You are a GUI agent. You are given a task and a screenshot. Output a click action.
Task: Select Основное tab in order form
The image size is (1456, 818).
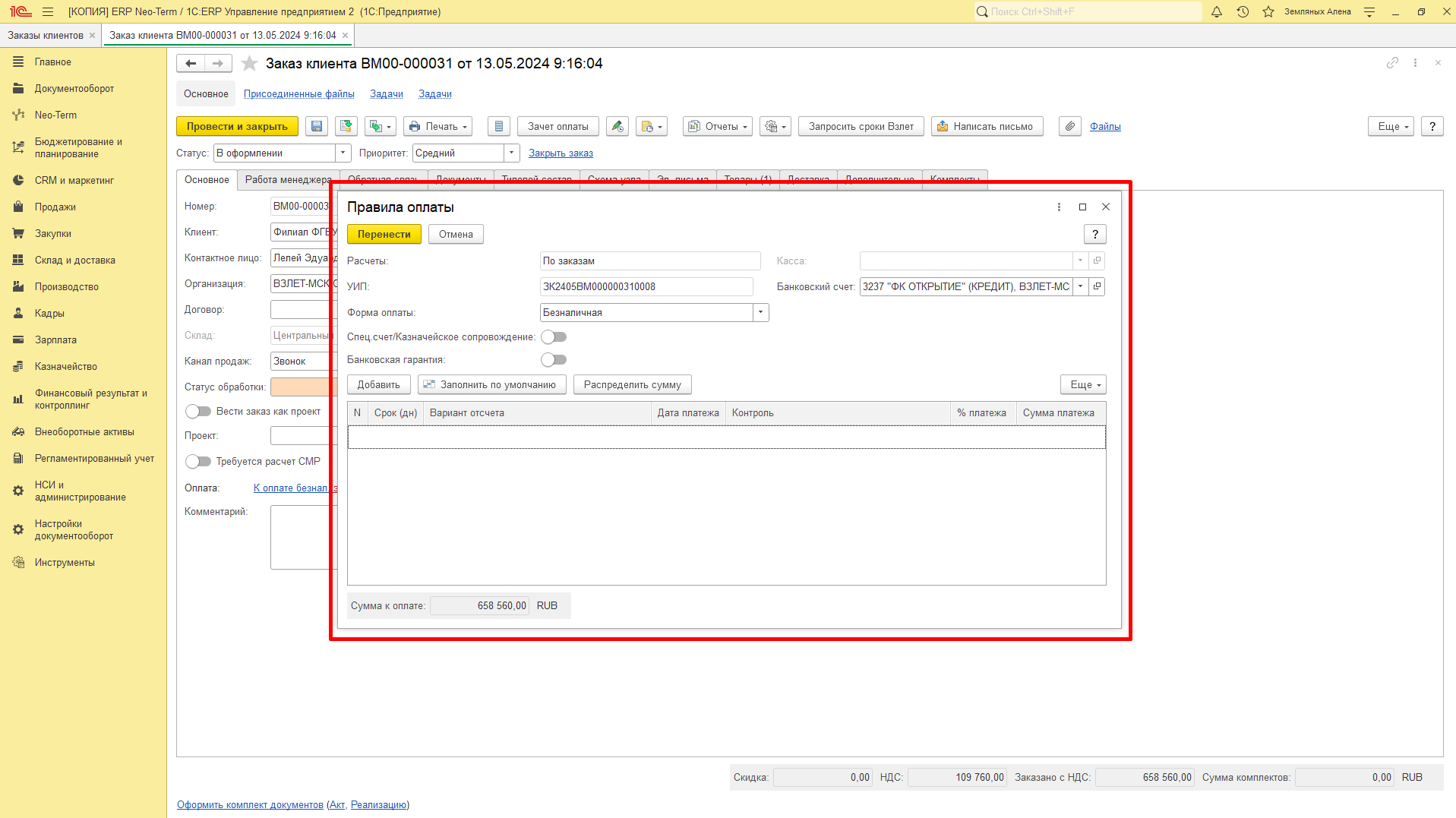pos(207,179)
